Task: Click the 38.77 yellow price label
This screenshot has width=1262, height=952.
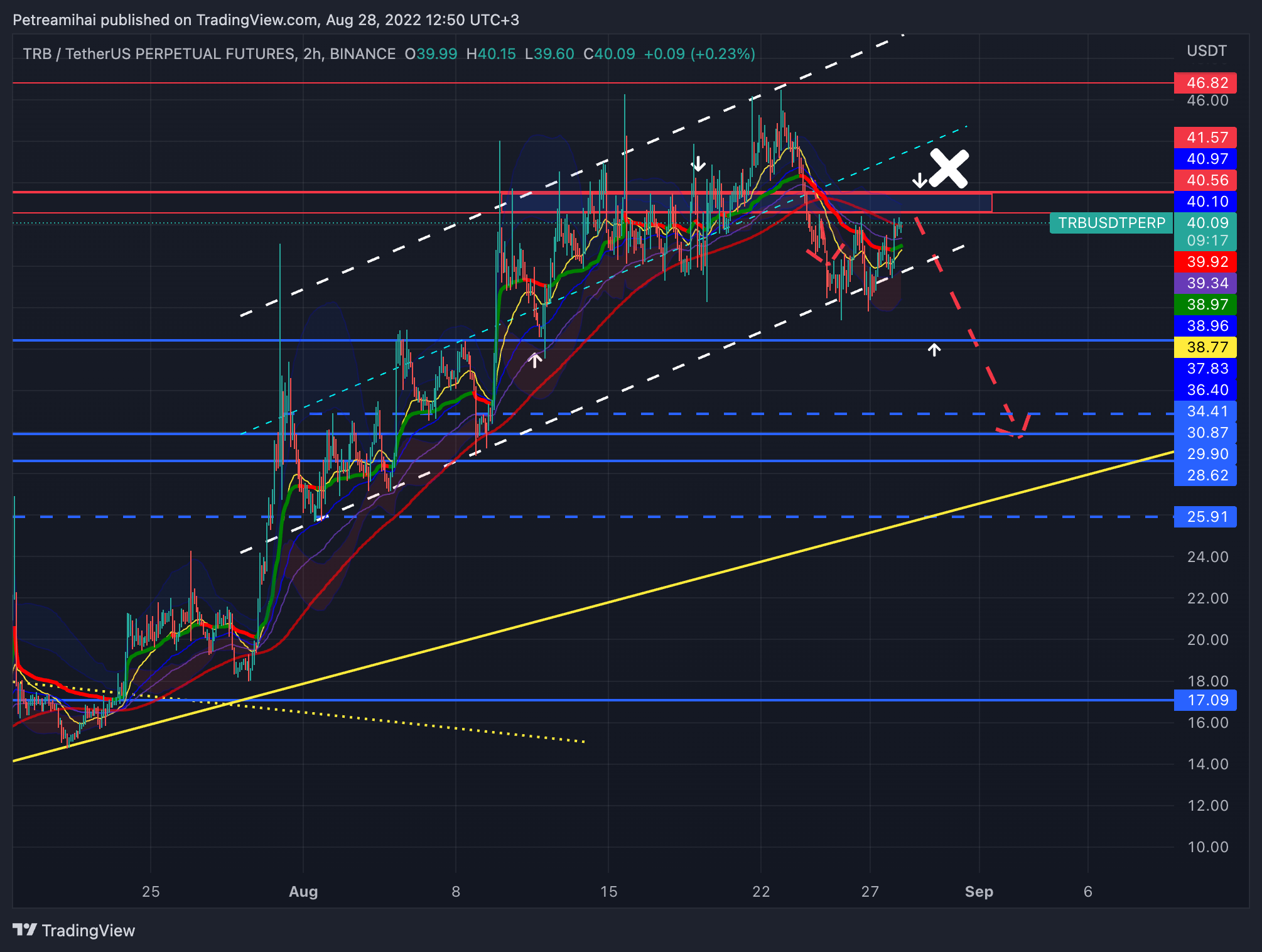Action: coord(1205,347)
